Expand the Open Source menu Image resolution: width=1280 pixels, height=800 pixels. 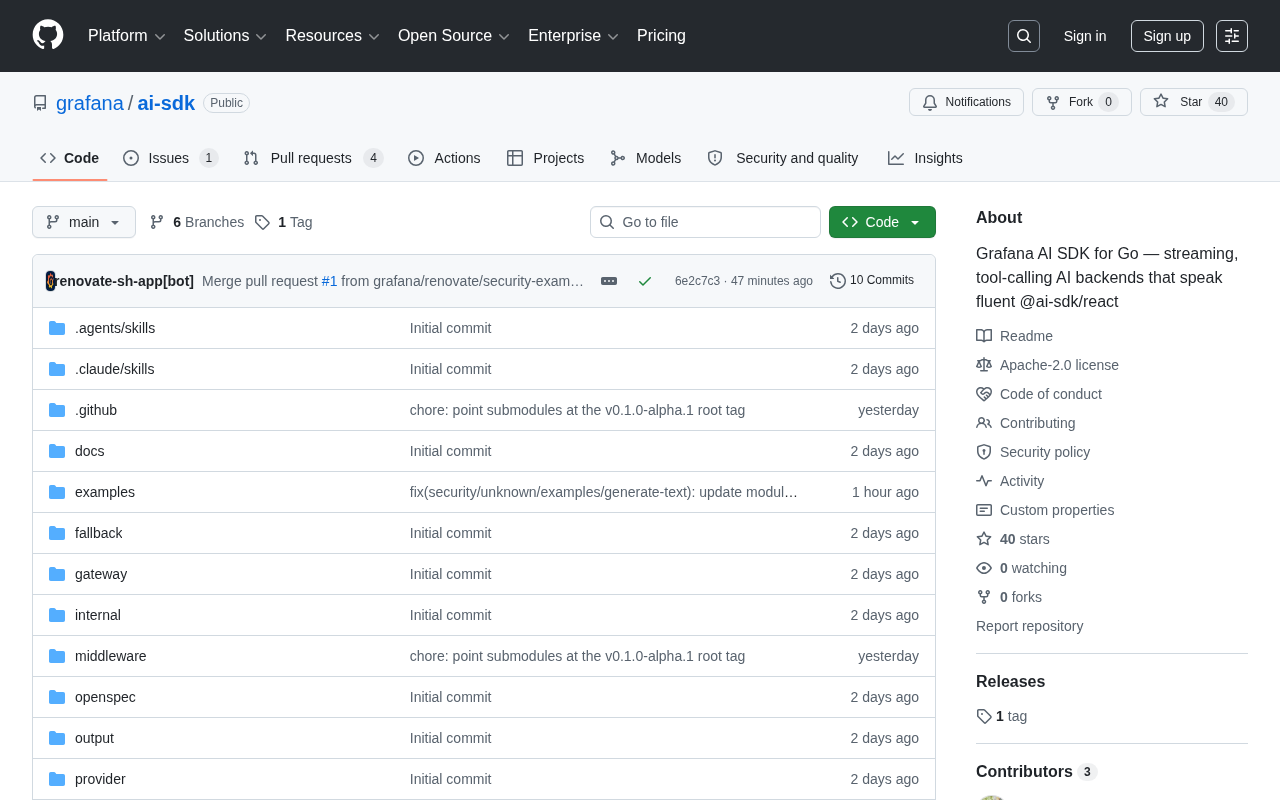coord(454,36)
